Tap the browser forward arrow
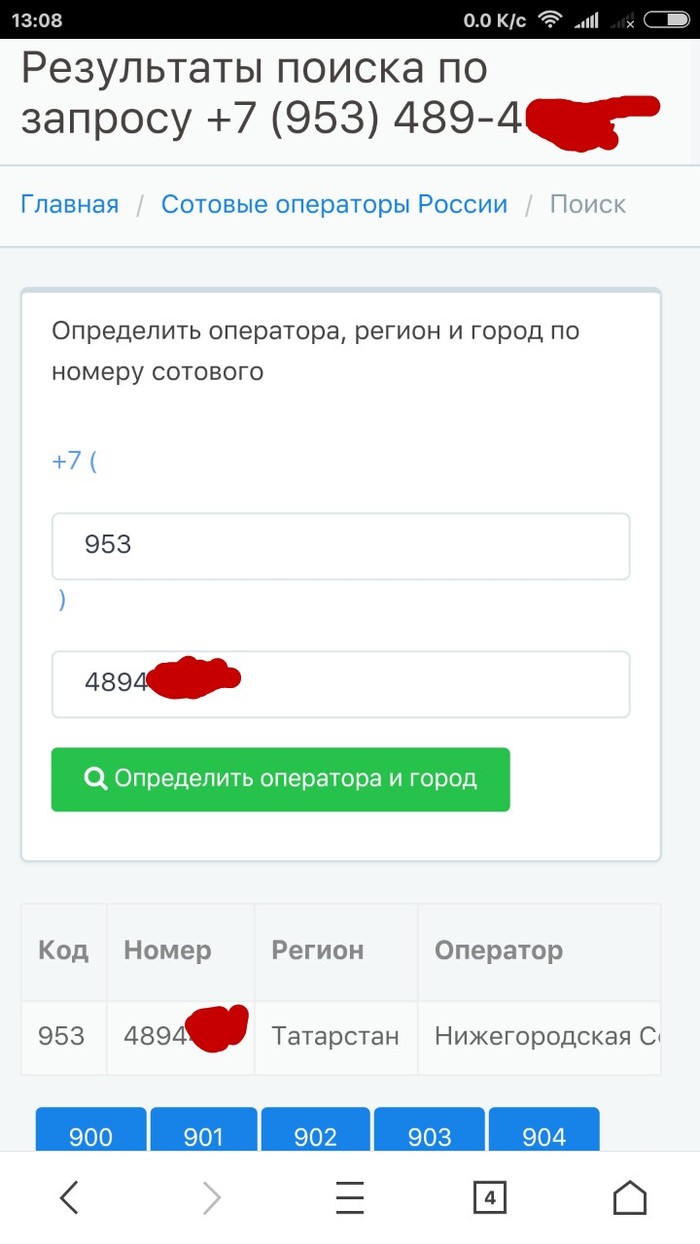The image size is (700, 1244). [x=211, y=1197]
